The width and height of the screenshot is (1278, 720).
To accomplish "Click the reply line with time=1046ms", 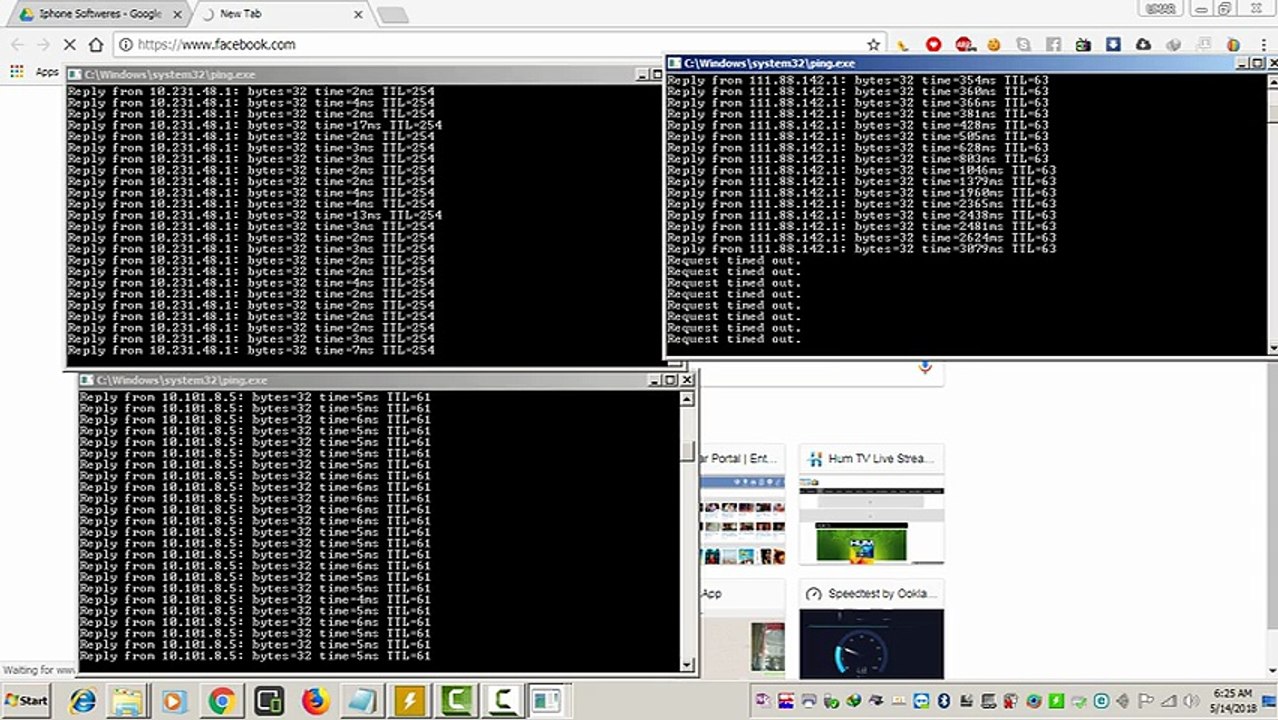I will [861, 170].
